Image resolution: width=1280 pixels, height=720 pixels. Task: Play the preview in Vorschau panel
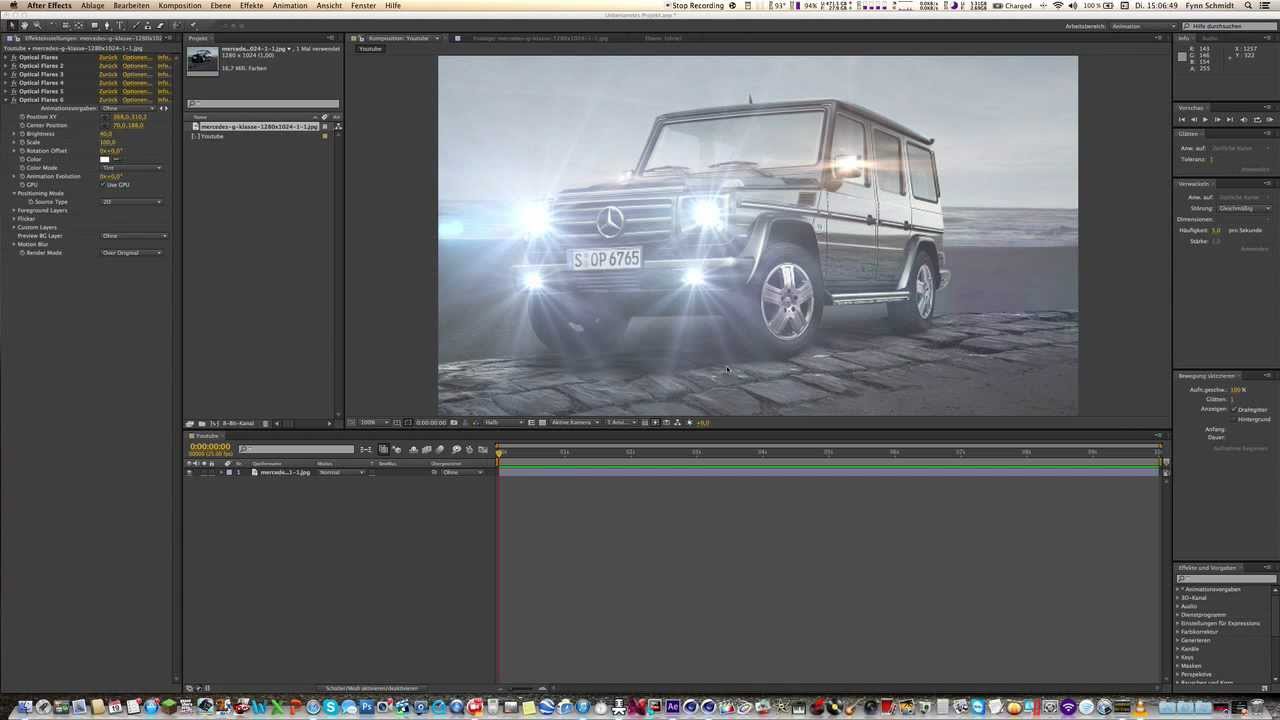pos(1205,119)
